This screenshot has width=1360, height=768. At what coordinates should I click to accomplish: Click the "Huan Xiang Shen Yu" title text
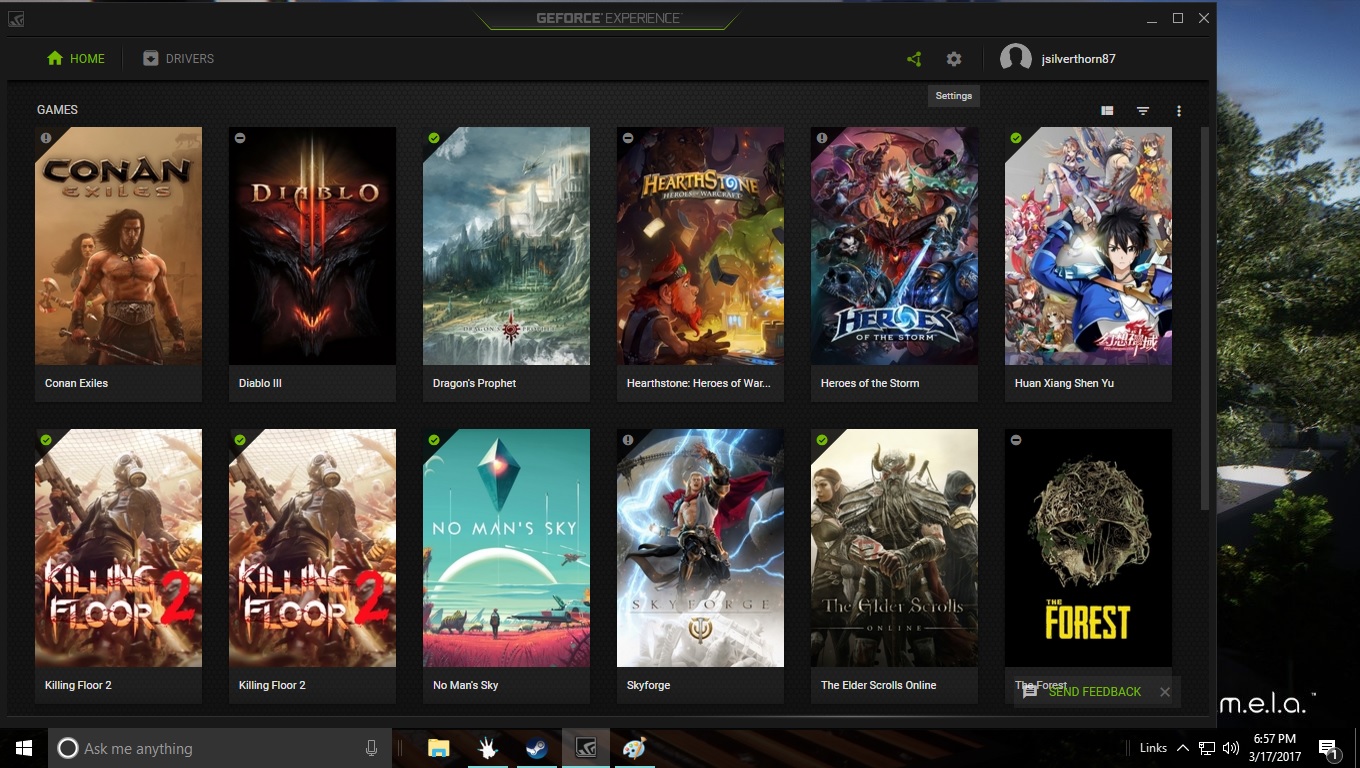pyautogui.click(x=1064, y=383)
